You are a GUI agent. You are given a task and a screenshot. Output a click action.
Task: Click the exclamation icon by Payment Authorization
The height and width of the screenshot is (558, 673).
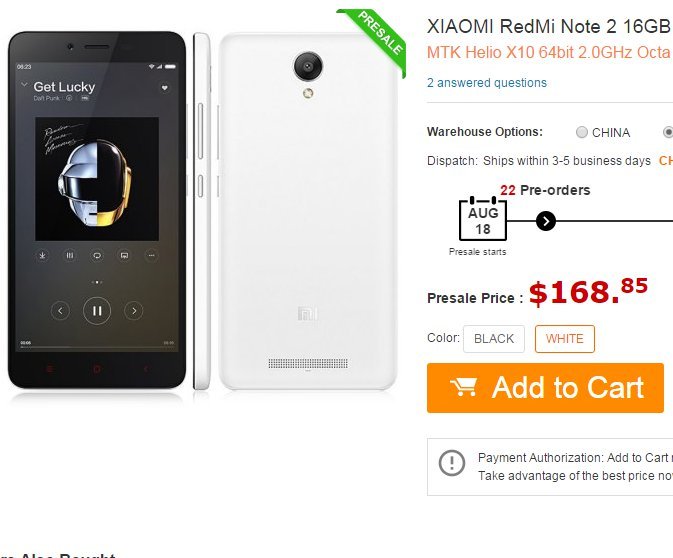[452, 464]
